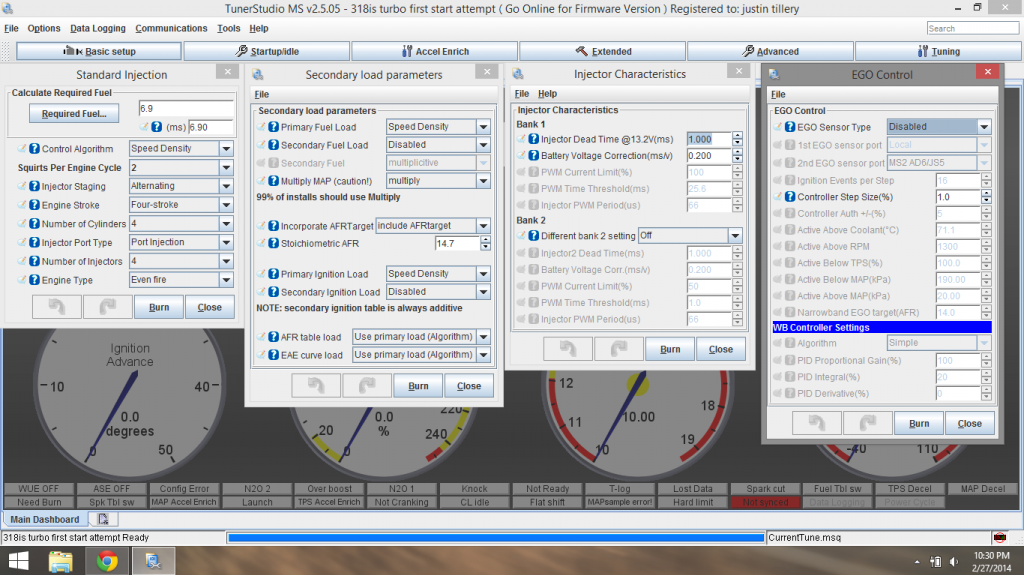Image resolution: width=1024 pixels, height=575 pixels.
Task: Expand Control Algorithm dropdown
Action: tap(226, 149)
